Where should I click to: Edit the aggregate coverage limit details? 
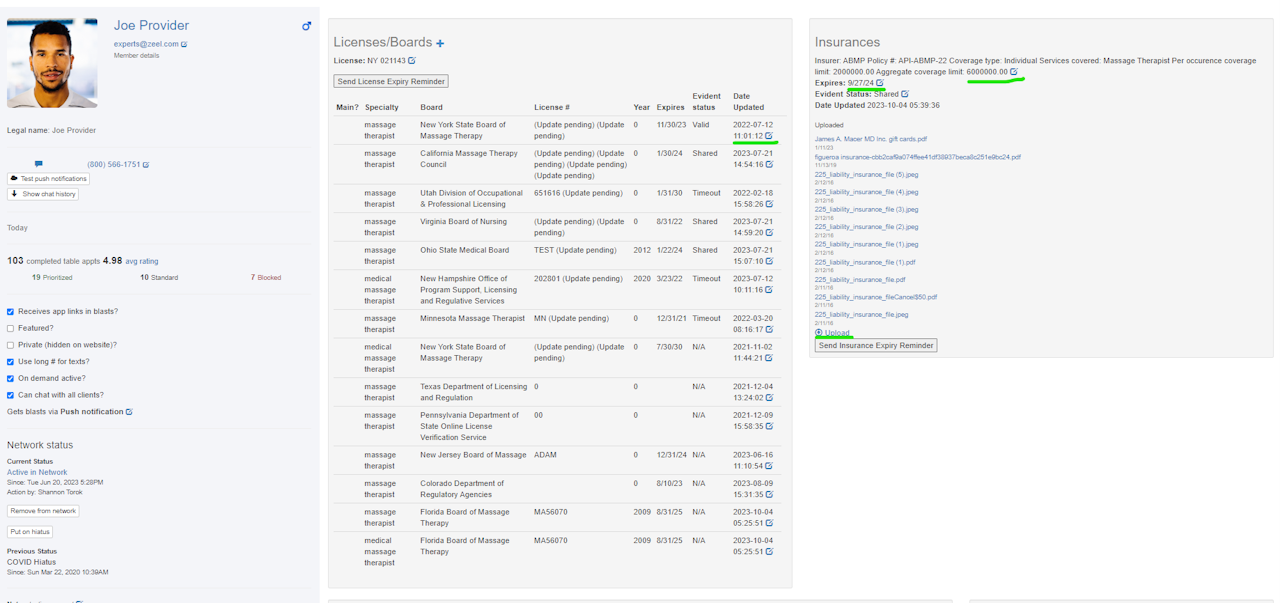[1014, 72]
